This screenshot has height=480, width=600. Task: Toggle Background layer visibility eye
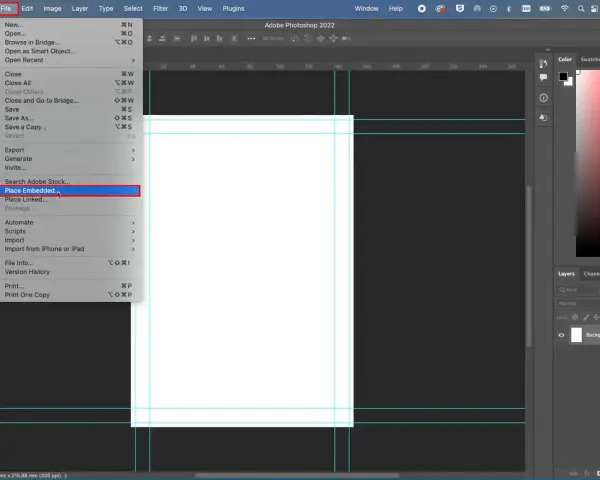point(561,335)
